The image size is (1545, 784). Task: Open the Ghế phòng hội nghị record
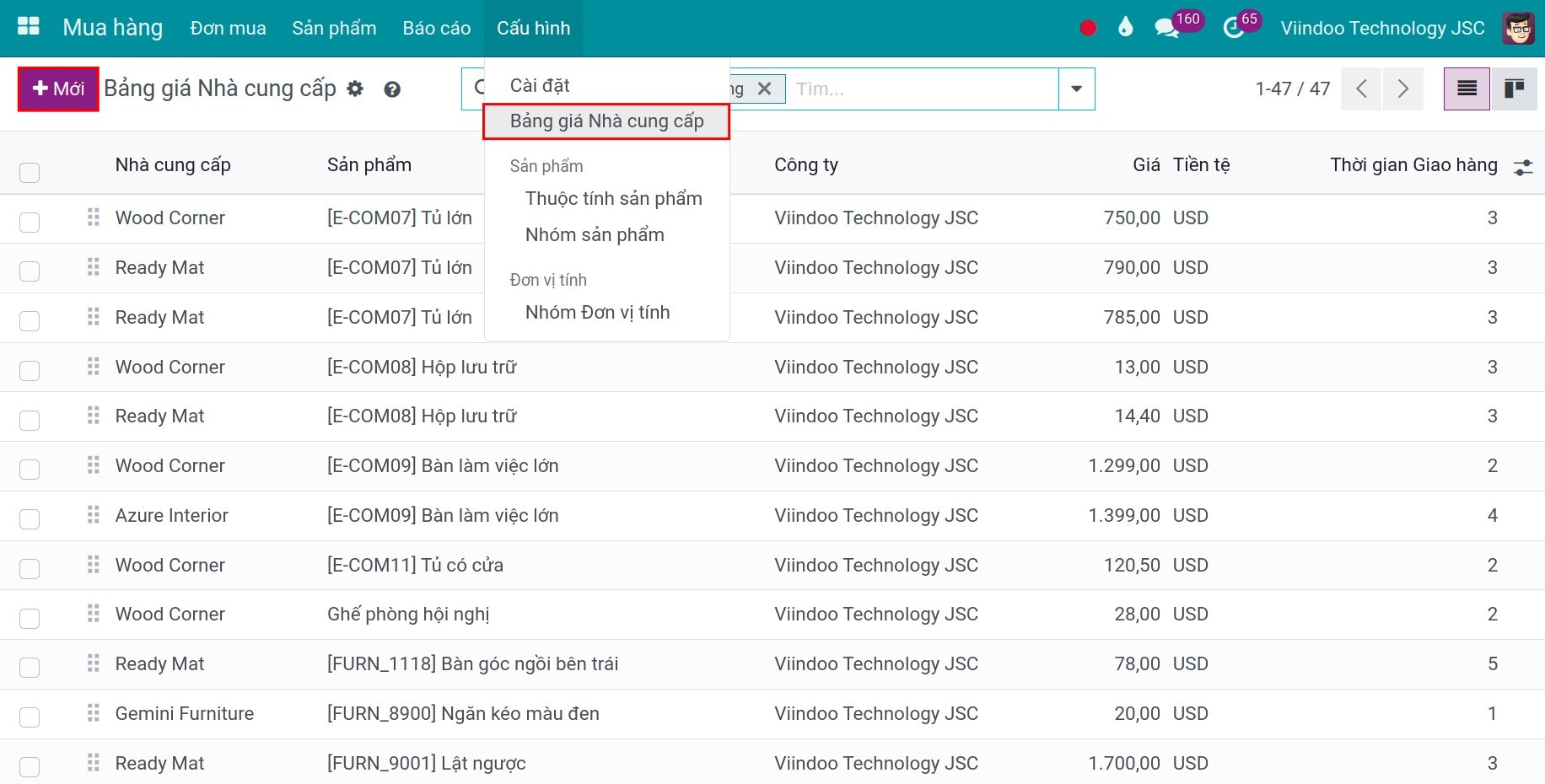(x=408, y=614)
